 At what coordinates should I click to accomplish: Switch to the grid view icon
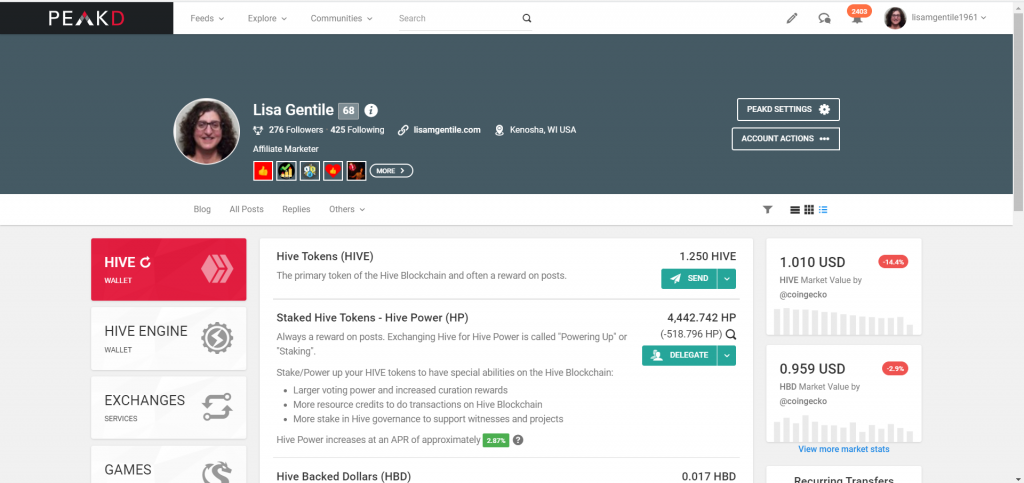[x=809, y=210]
